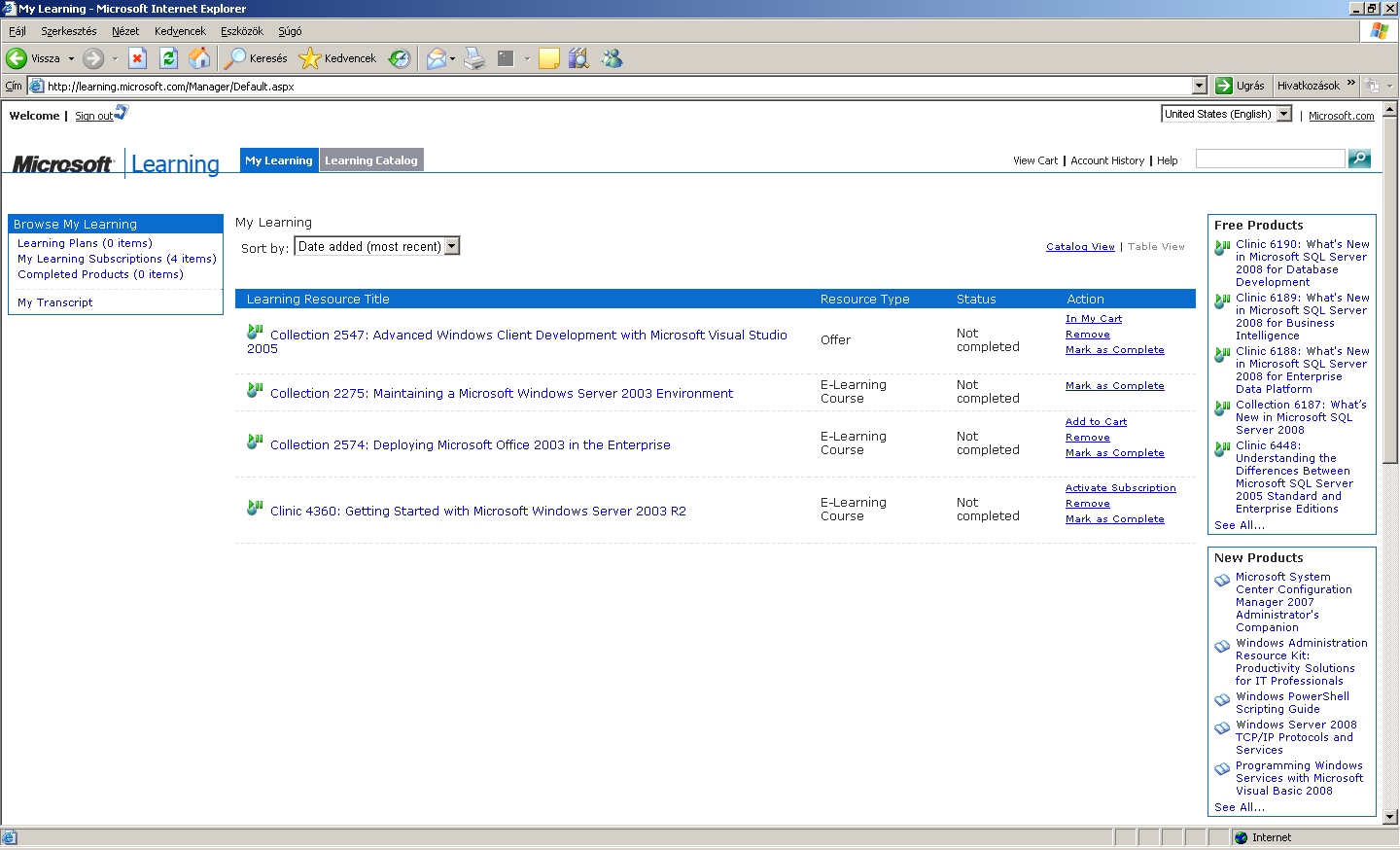
Task: Click Remove link for Clinic 4360
Action: coord(1088,503)
